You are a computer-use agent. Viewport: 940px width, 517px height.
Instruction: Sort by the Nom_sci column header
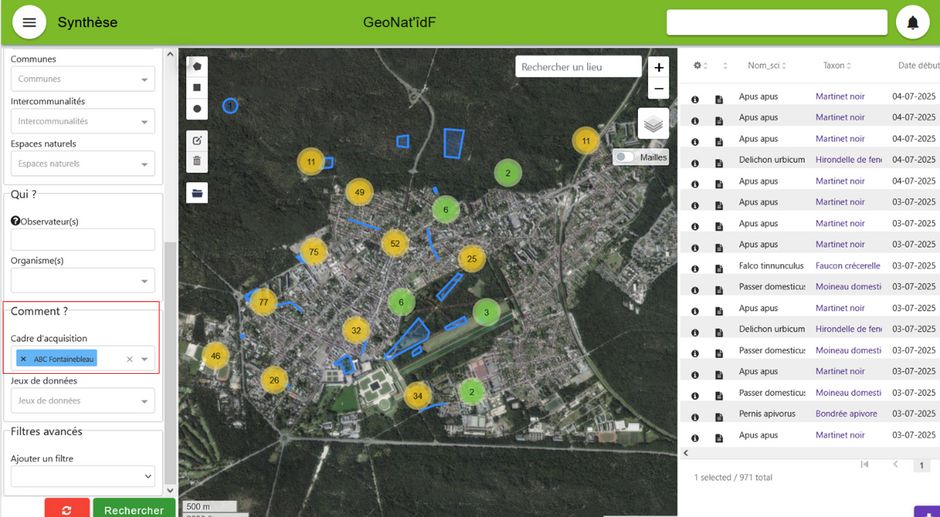point(763,66)
